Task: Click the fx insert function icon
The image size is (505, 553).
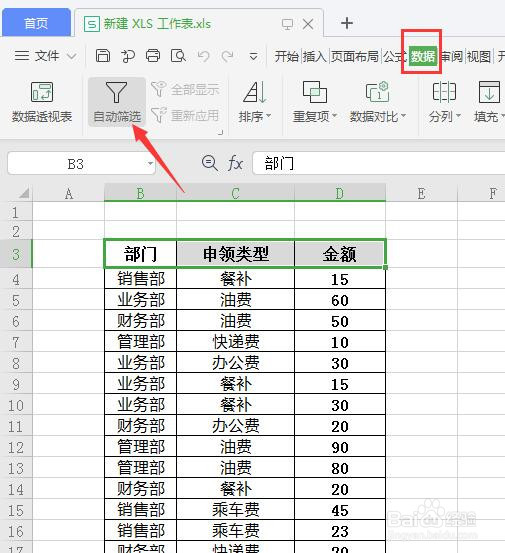Action: tap(235, 163)
